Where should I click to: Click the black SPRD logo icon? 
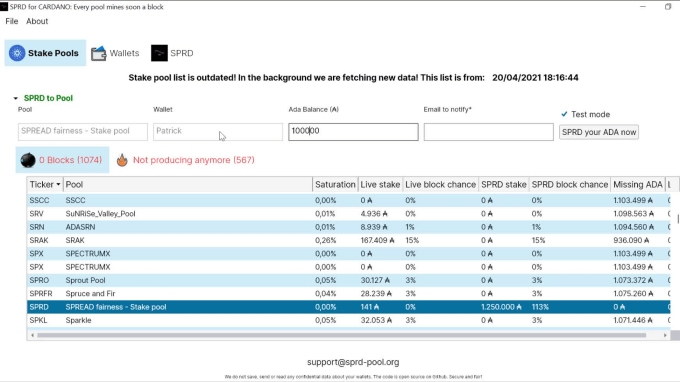pyautogui.click(x=159, y=53)
